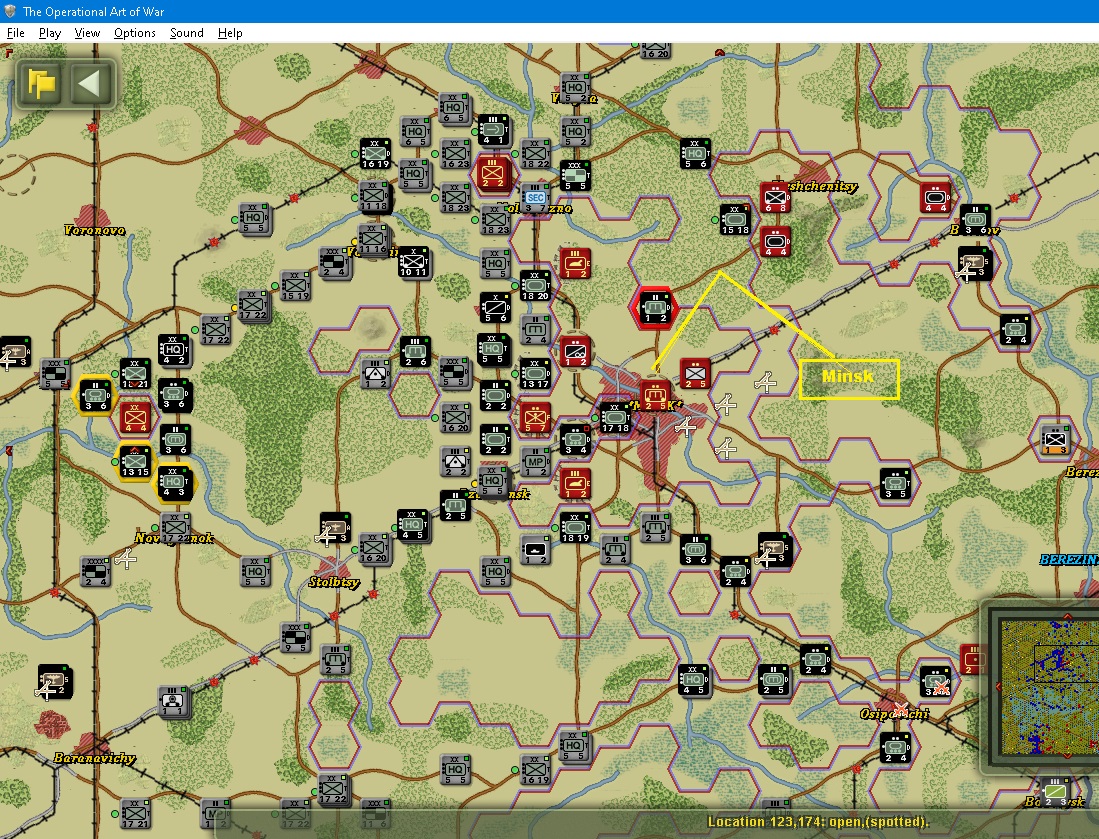
Task: Open the Play menu
Action: click(50, 33)
